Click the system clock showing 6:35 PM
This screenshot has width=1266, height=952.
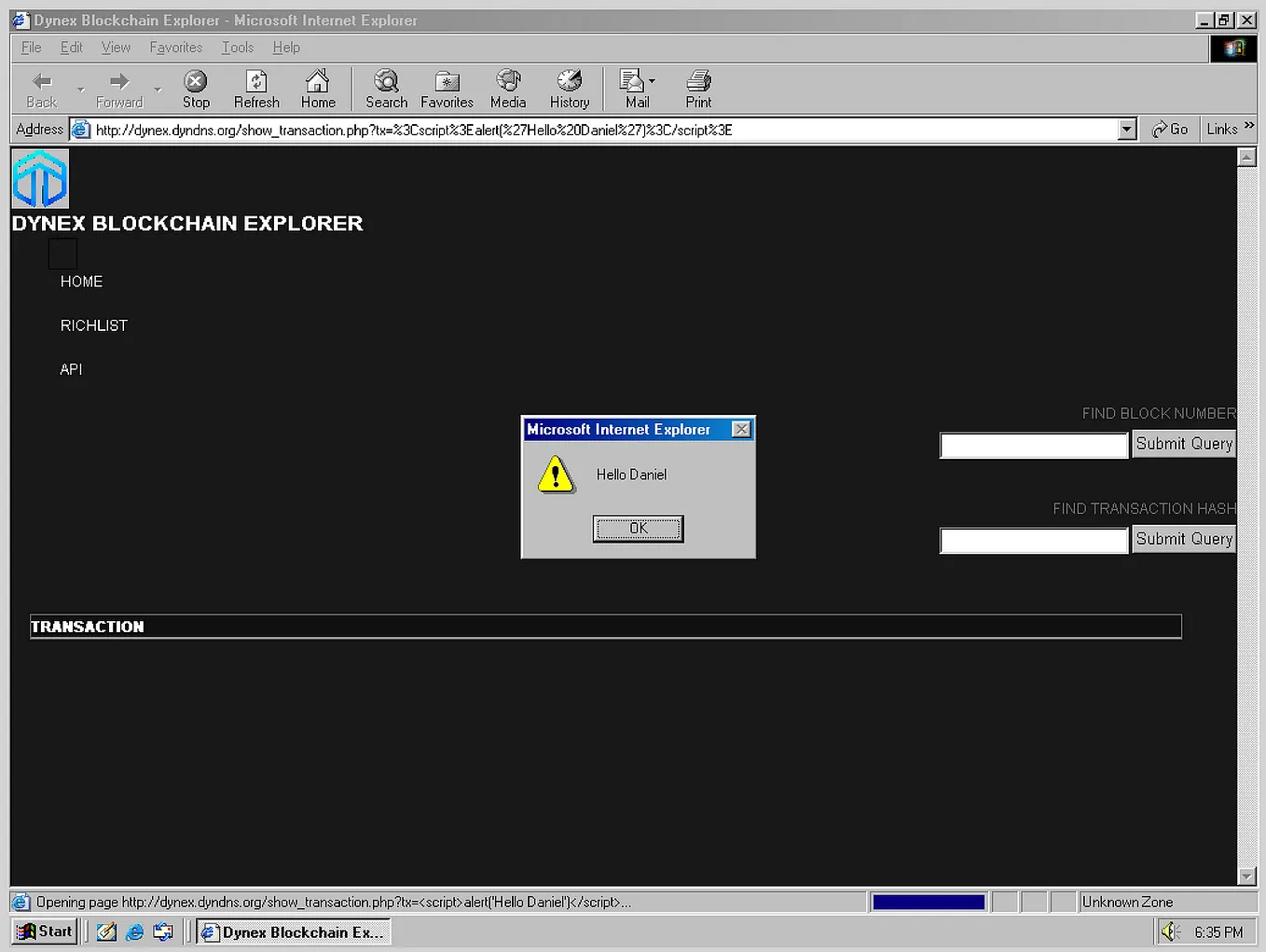(x=1218, y=932)
